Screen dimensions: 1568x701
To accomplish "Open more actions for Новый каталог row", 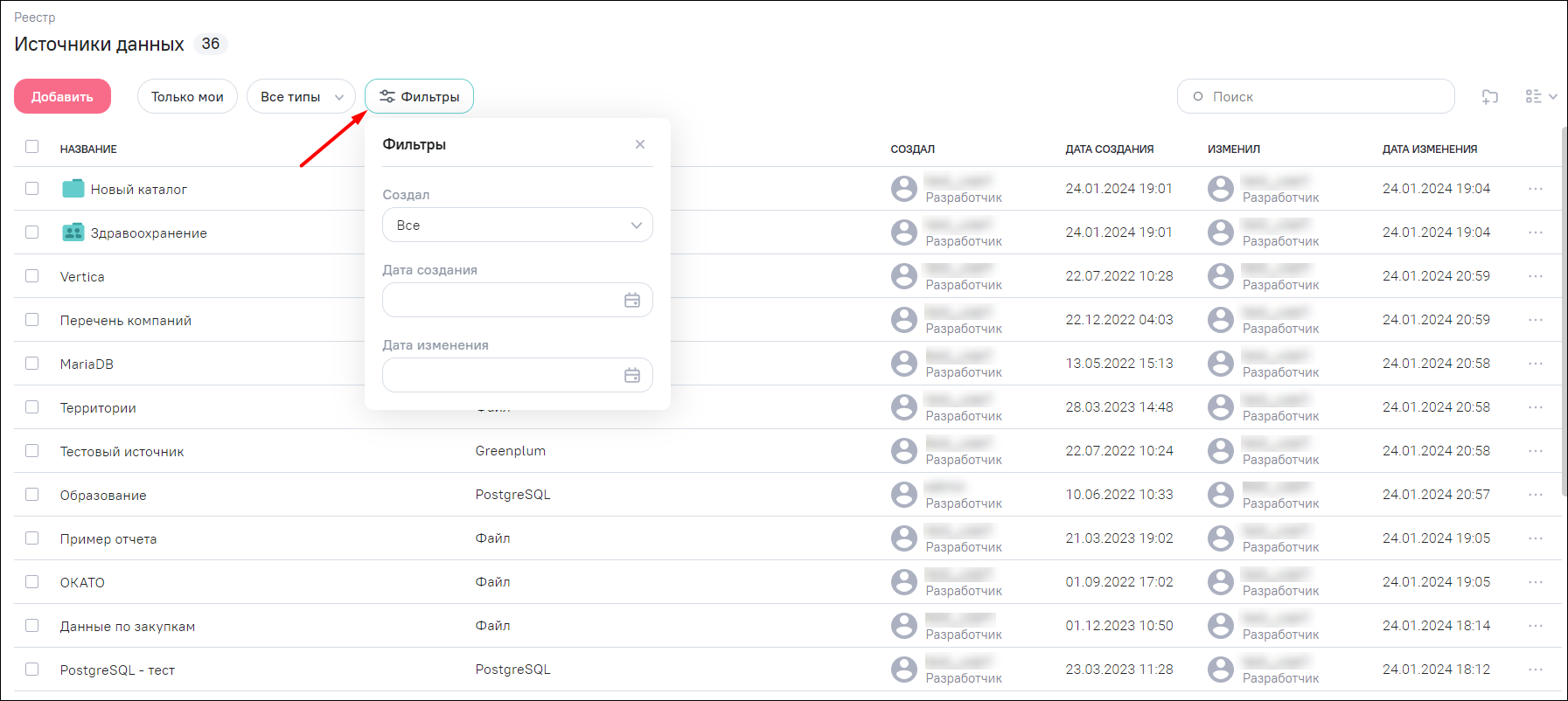I will coord(1536,189).
